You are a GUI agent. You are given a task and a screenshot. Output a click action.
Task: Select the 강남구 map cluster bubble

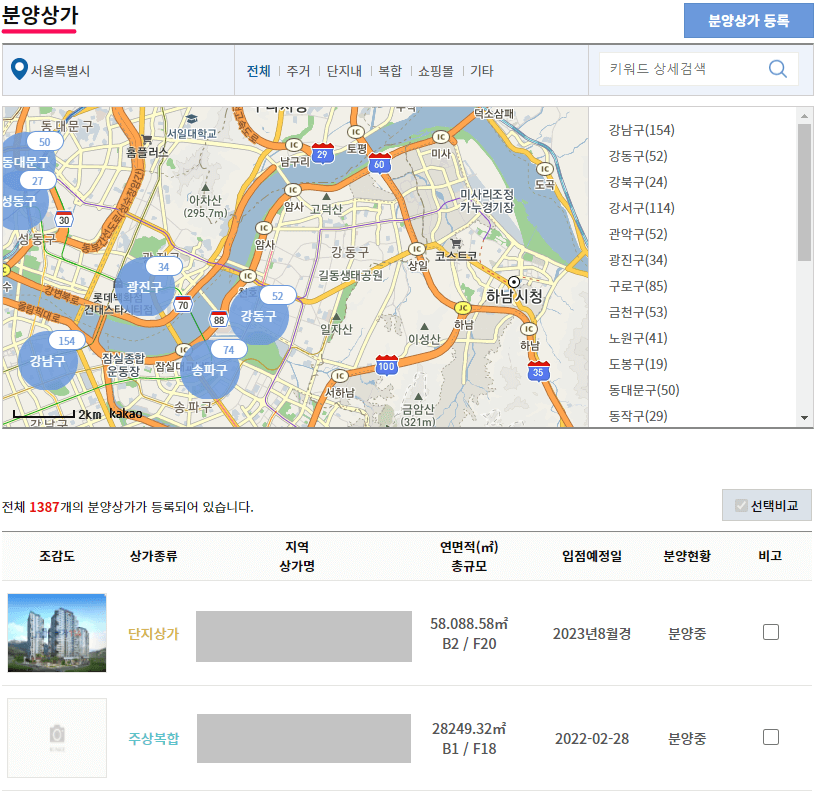pos(47,361)
